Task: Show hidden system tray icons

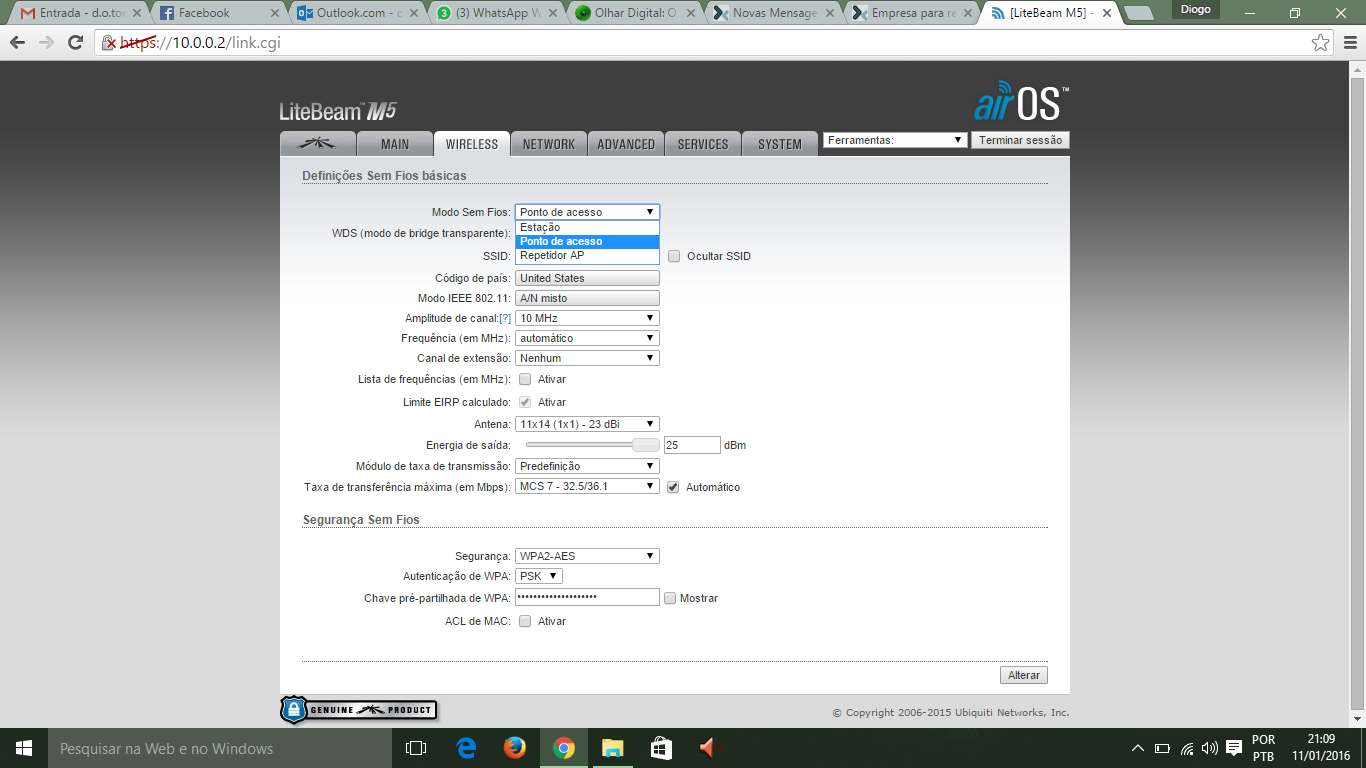Action: coord(1137,748)
